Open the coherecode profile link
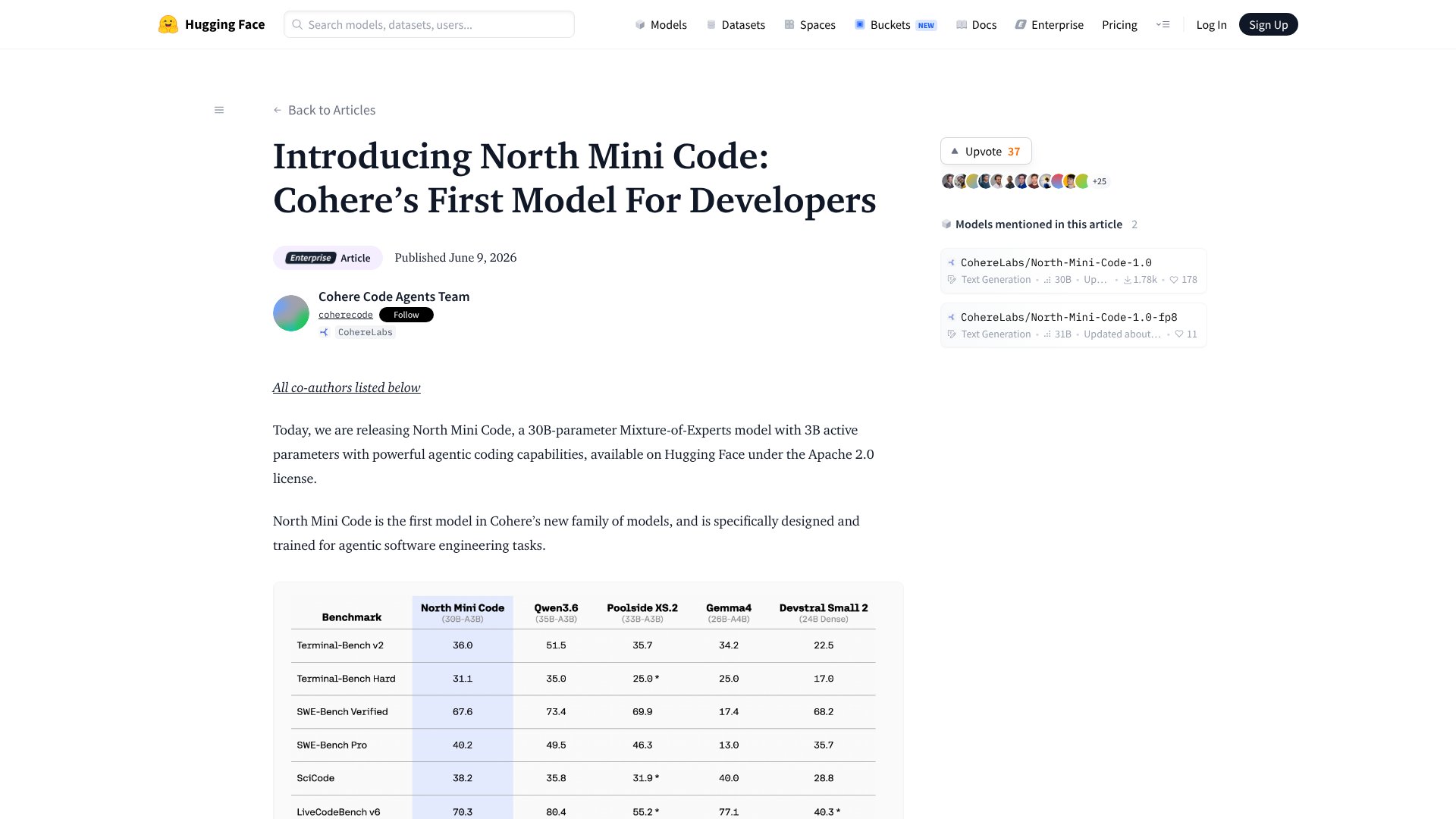Image resolution: width=1456 pixels, height=819 pixels. click(x=346, y=315)
